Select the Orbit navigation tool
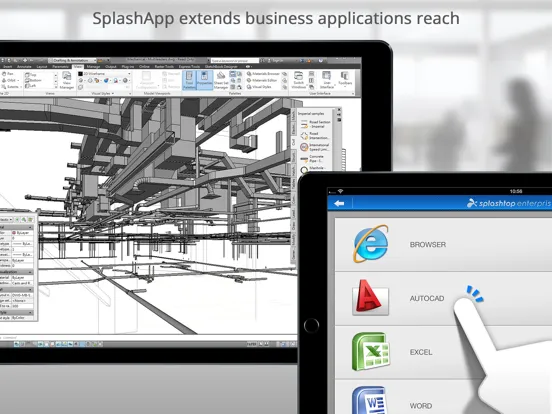 [x=10, y=80]
